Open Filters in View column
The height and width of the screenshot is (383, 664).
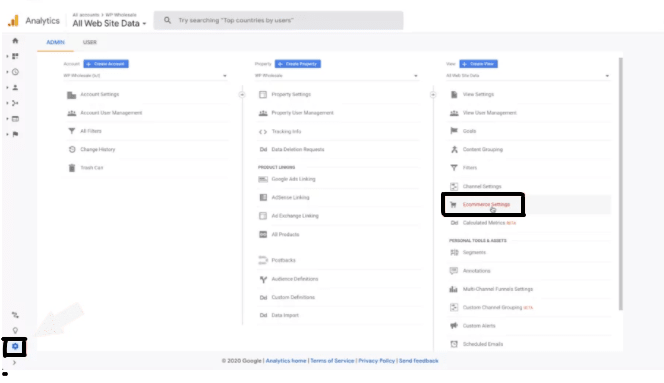coord(470,168)
